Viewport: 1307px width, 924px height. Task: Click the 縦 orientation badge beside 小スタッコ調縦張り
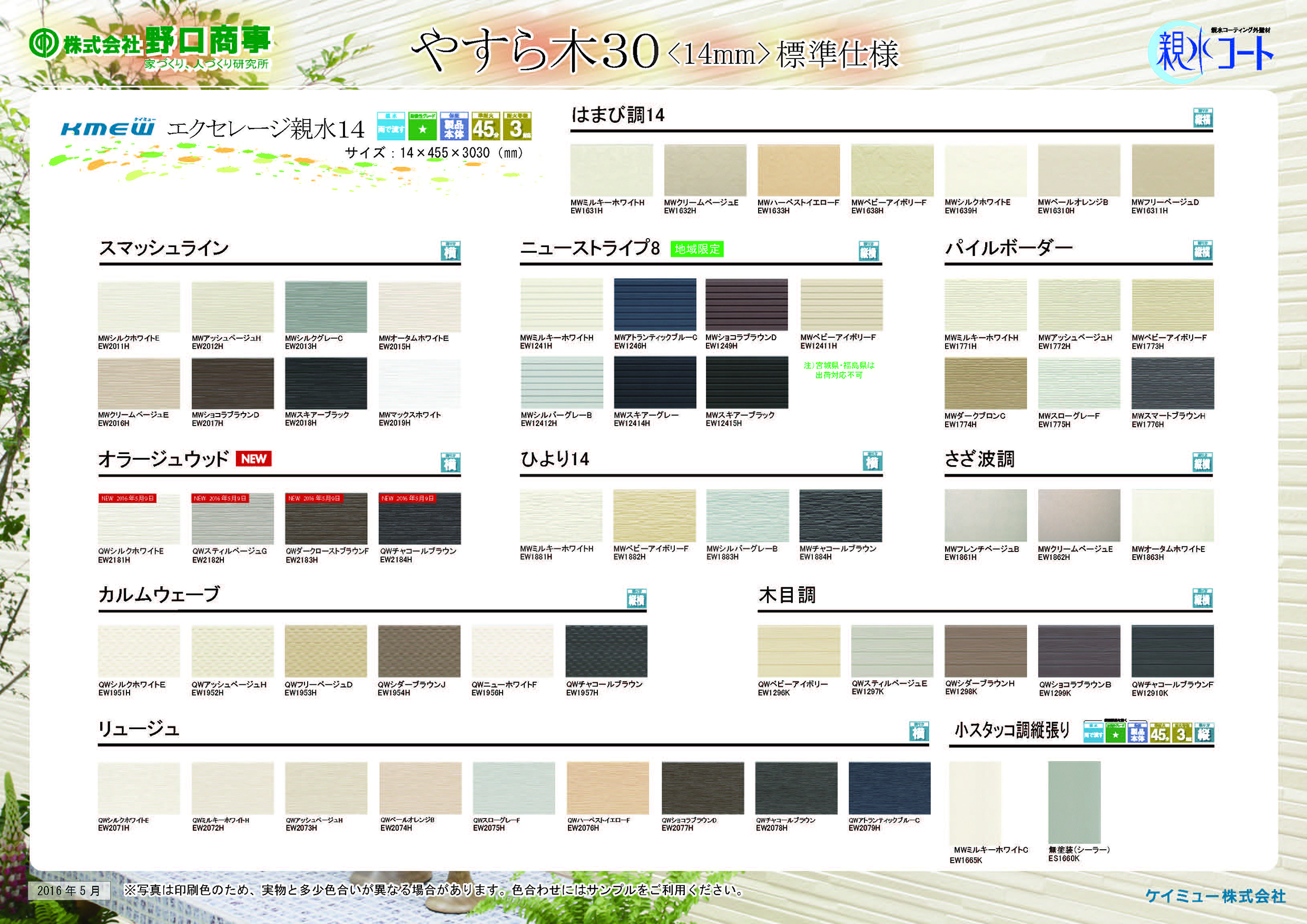tap(1204, 733)
